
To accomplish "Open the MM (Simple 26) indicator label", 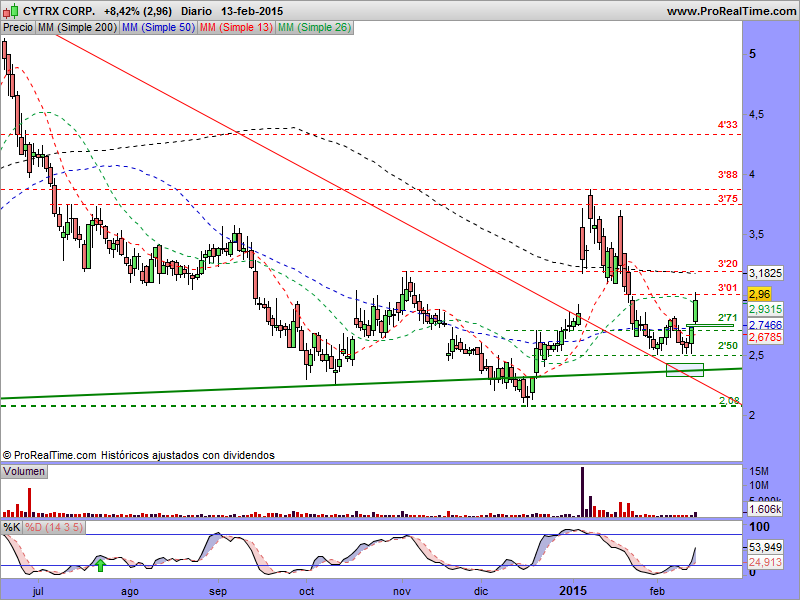I will (314, 28).
